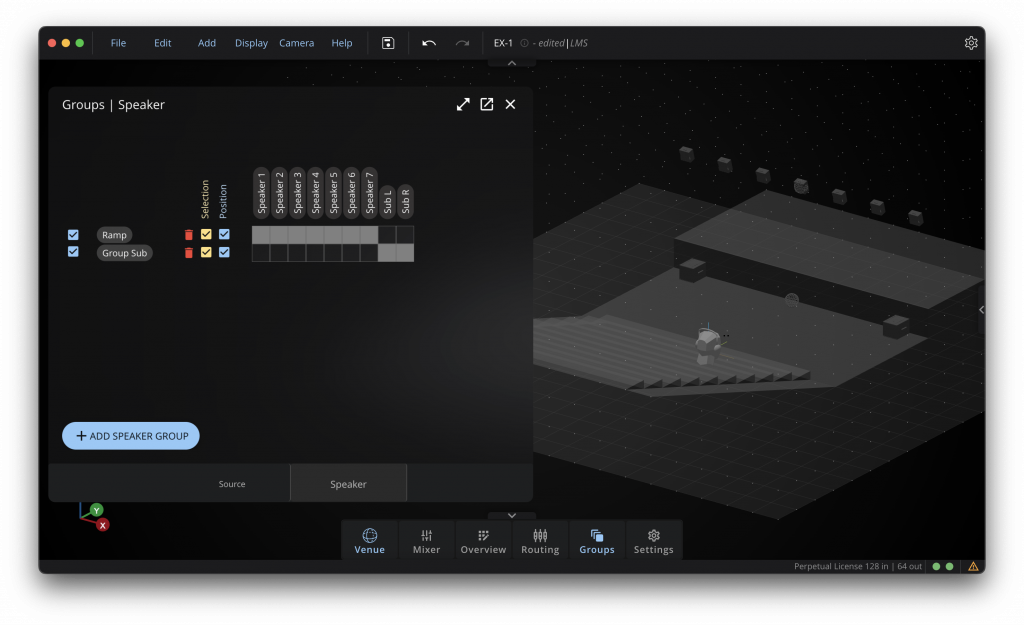The width and height of the screenshot is (1024, 625).
Task: Switch to the Speaker groups tab
Action: (348, 484)
